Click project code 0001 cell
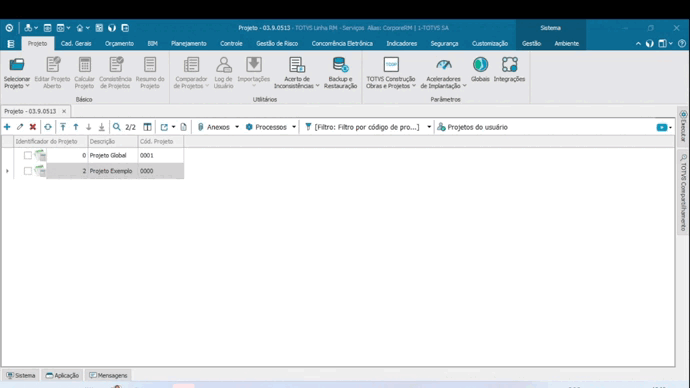Viewport: 690px width, 388px height. point(161,155)
